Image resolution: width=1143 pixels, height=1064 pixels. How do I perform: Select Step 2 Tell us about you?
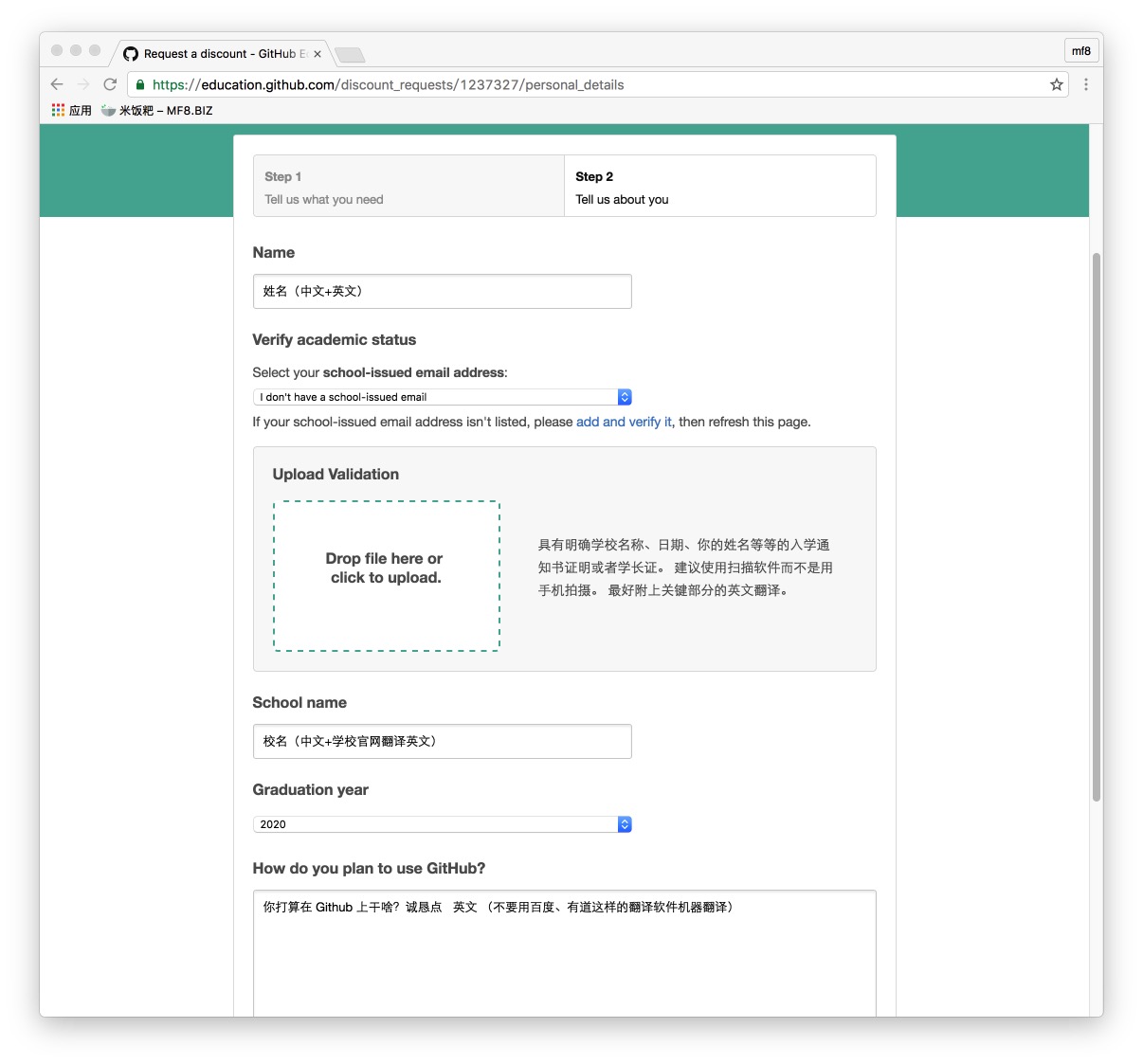[x=720, y=187]
